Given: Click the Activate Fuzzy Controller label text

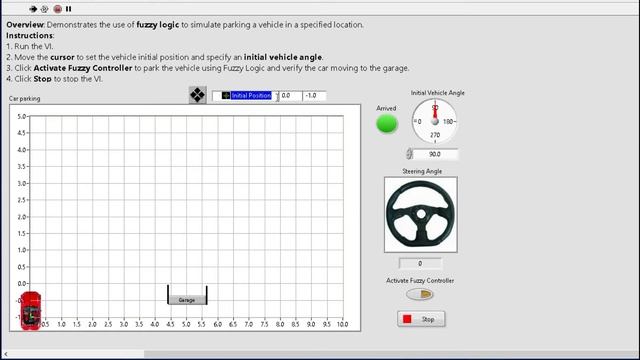Looking at the screenshot, I should click(x=420, y=281).
